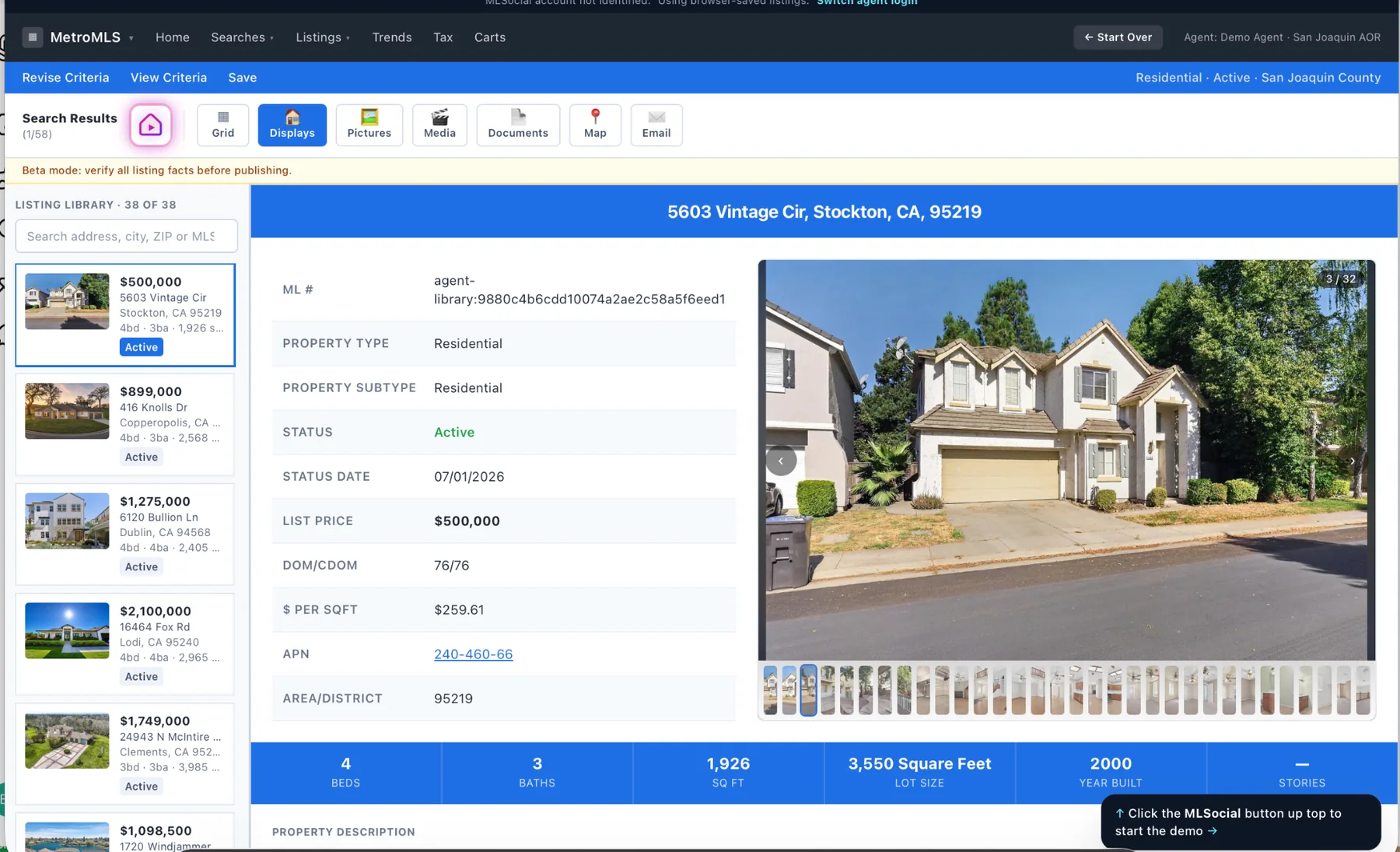Click the 4 Beds stat tile
This screenshot has width=1400, height=852.
point(346,773)
